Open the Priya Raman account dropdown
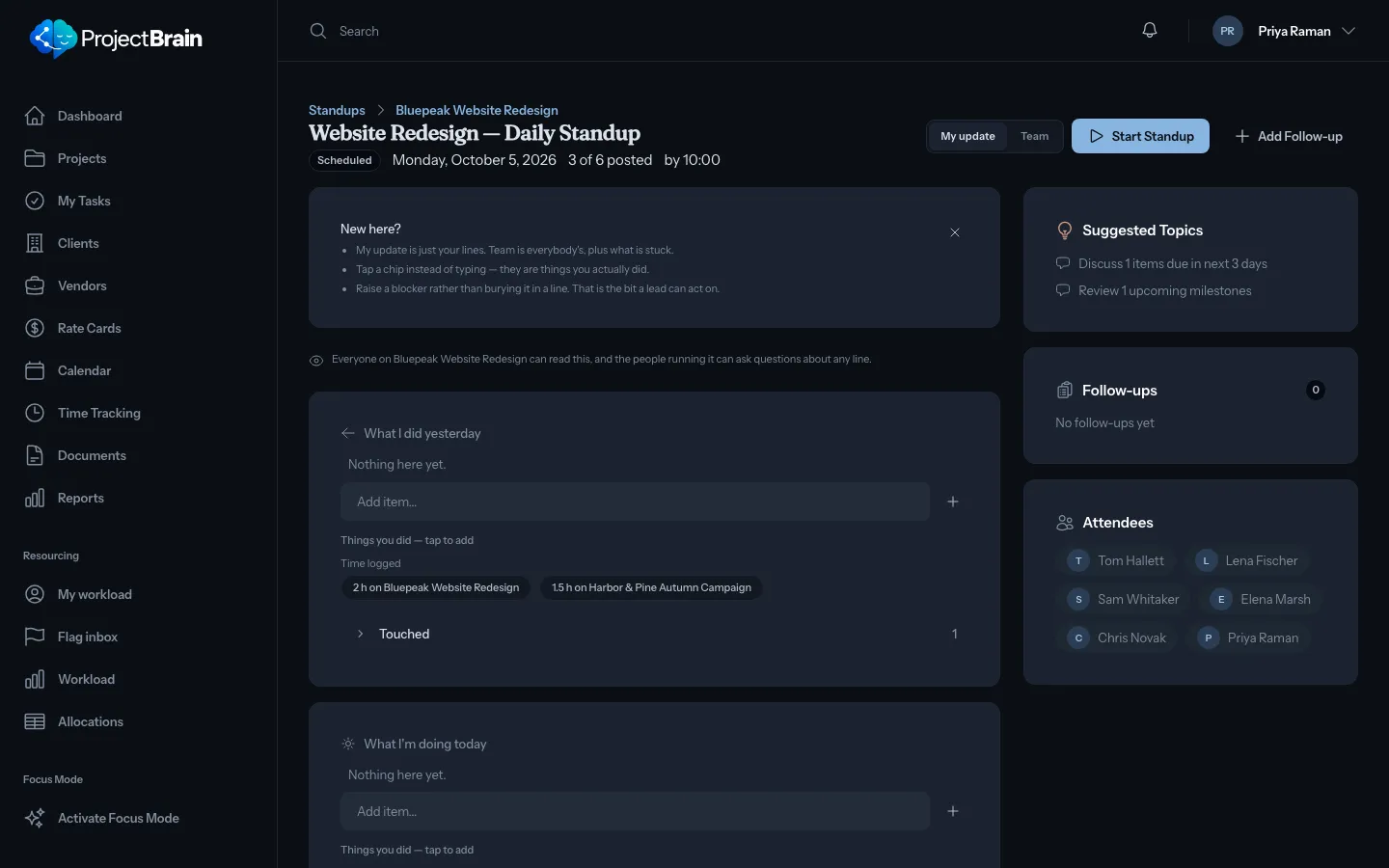Screen dimensions: 1389x868 click(1285, 31)
